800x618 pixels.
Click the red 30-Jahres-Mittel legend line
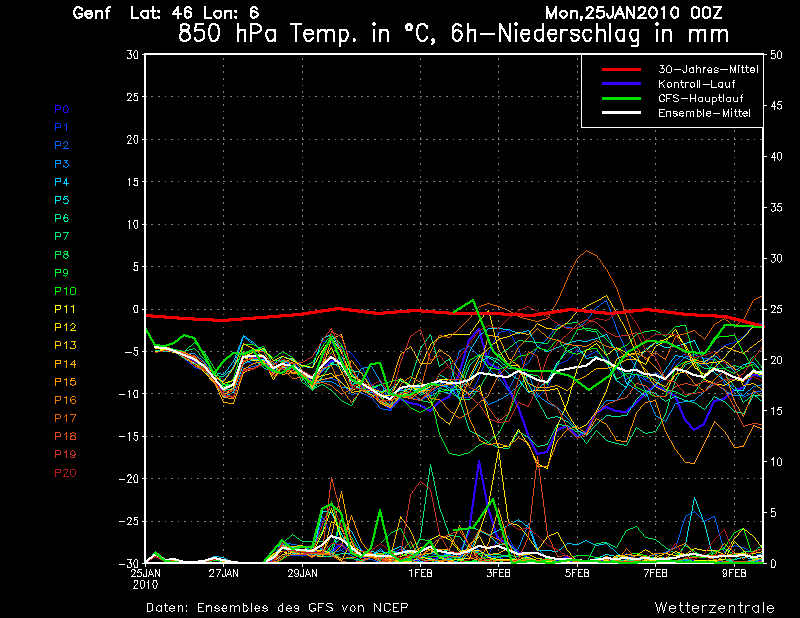620,69
